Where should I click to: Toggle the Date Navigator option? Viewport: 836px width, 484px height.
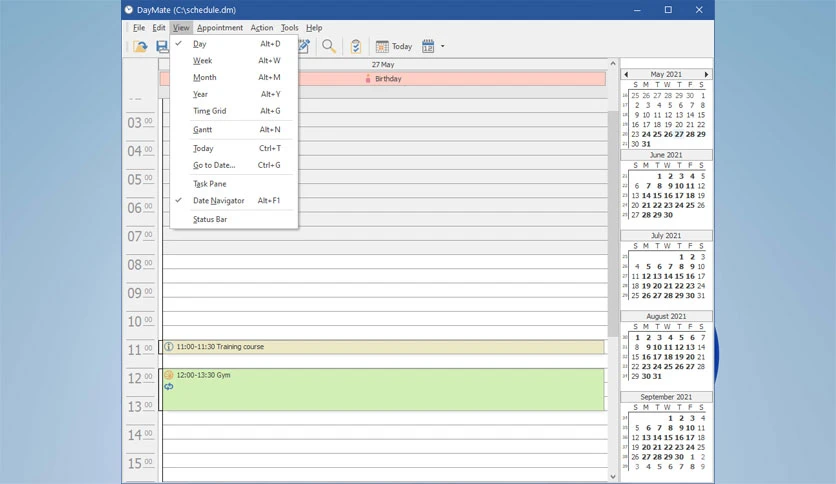234,200
